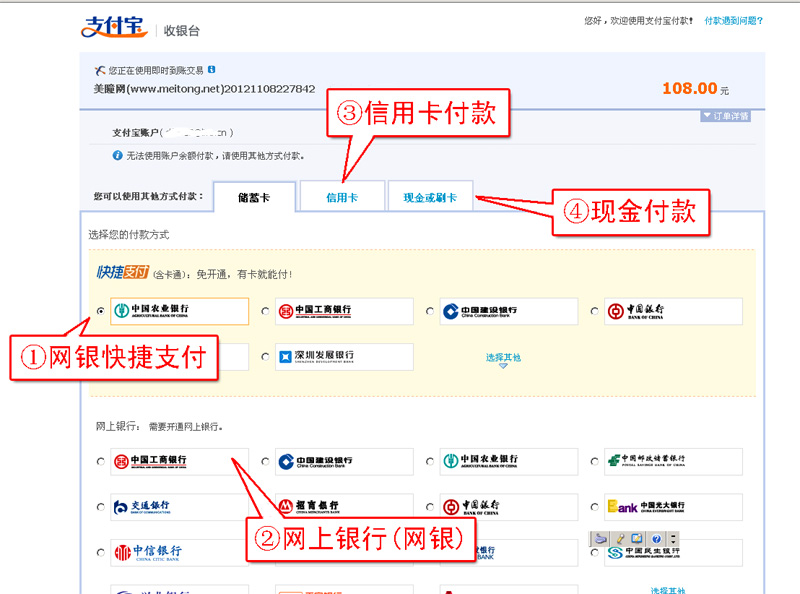Image resolution: width=800 pixels, height=594 pixels.
Task: Click the blue info icon before 无法使用账户余额付款
Action: click(x=117, y=155)
